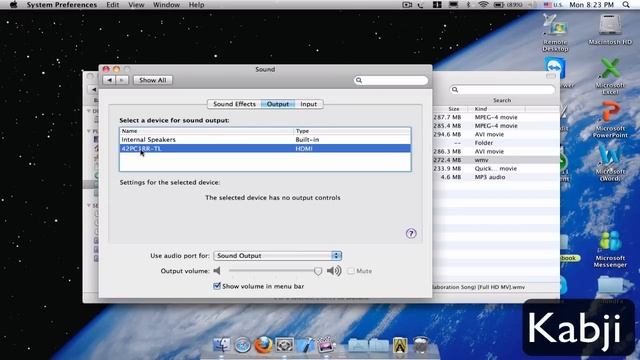Toggle Show volume in menu bar checkbox
Screen dimensions: 640x360
click(217, 286)
